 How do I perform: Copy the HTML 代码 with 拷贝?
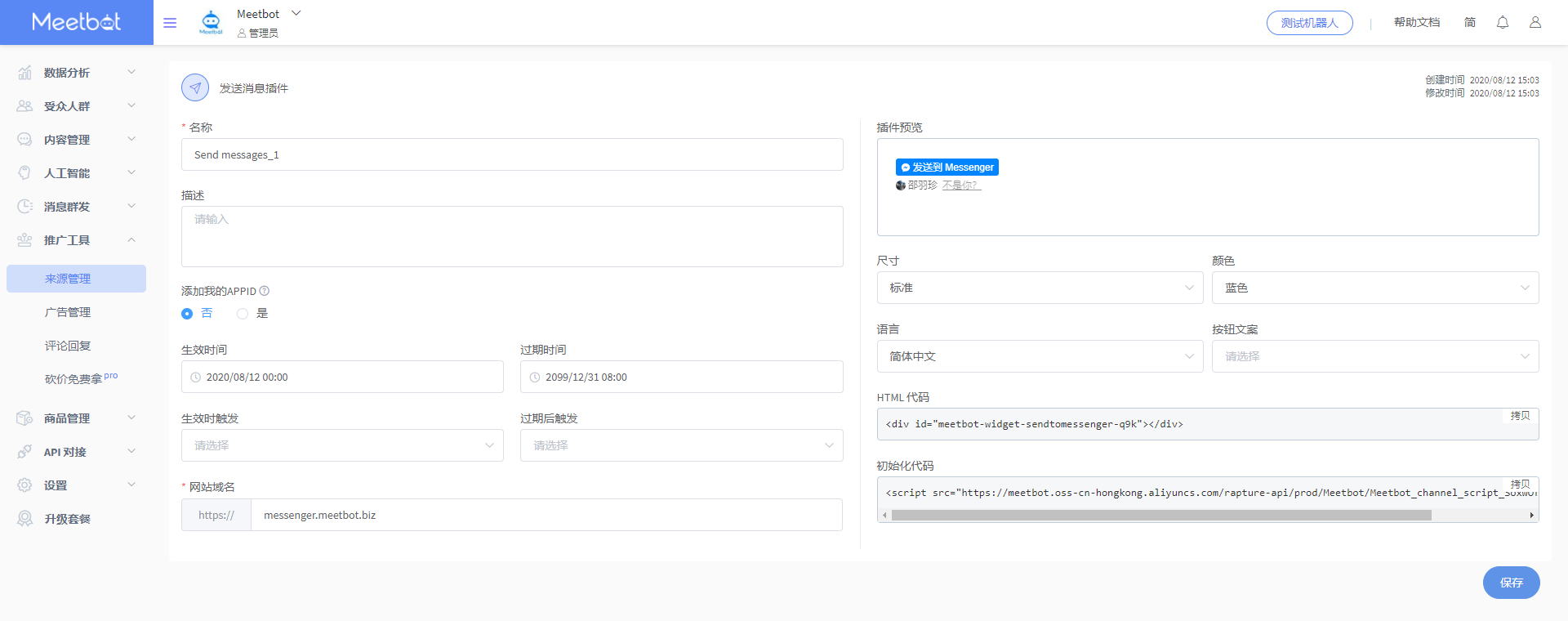pos(1520,416)
